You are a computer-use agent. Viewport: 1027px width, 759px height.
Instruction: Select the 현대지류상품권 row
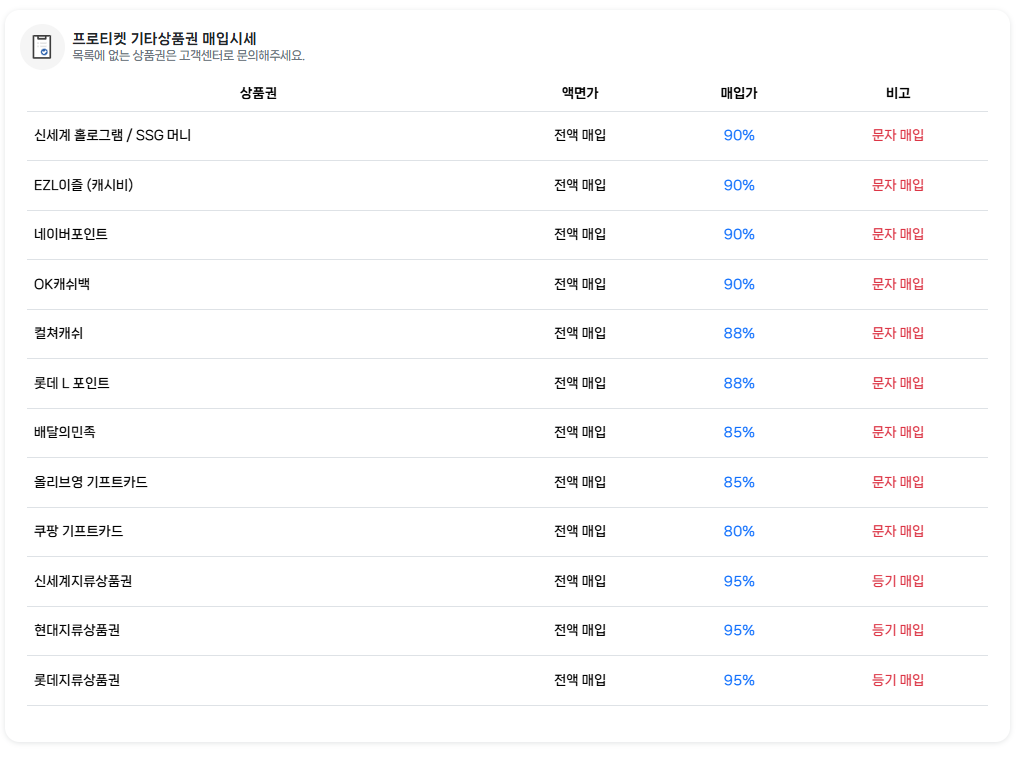508,631
